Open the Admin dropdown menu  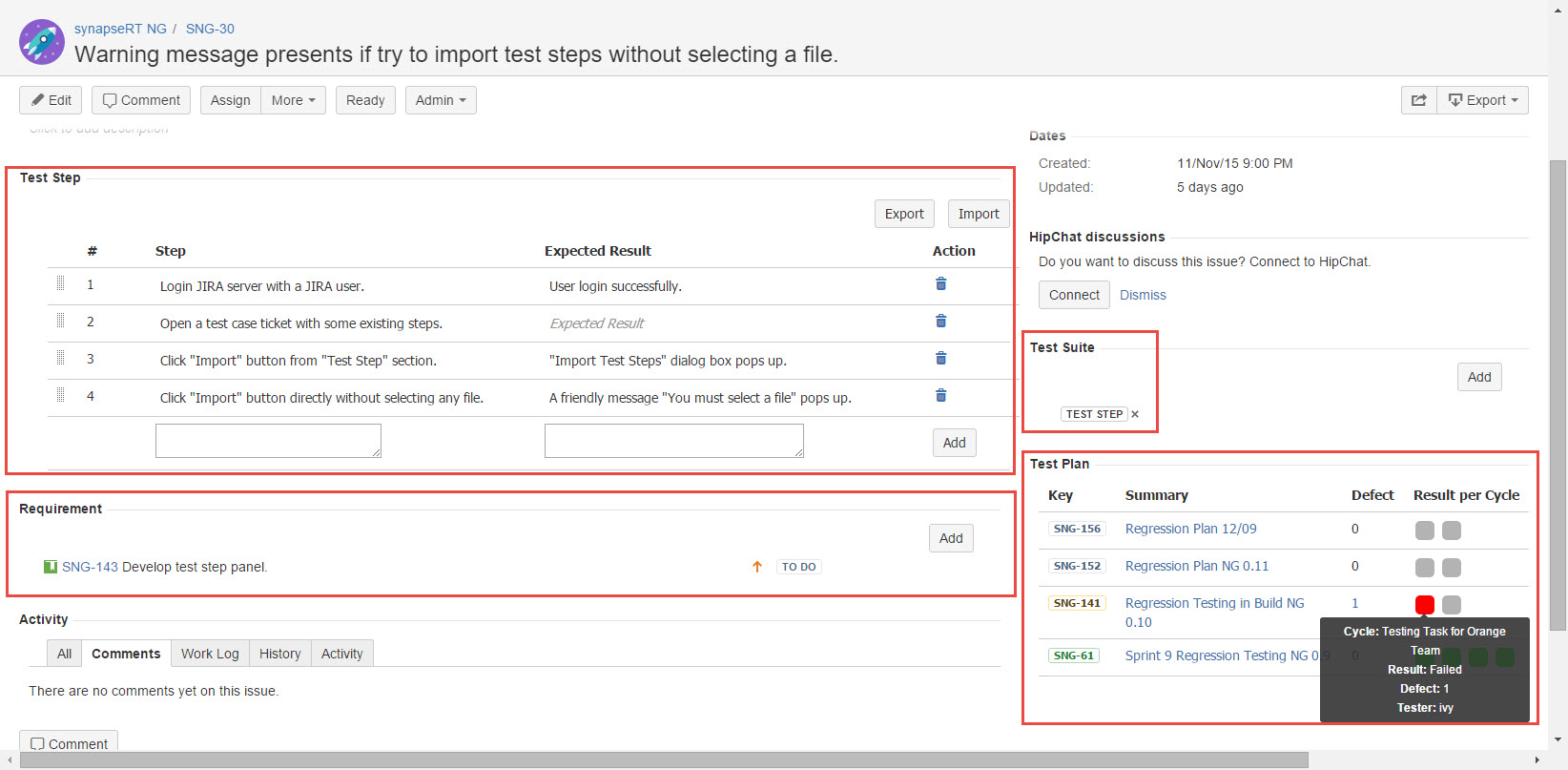(441, 100)
